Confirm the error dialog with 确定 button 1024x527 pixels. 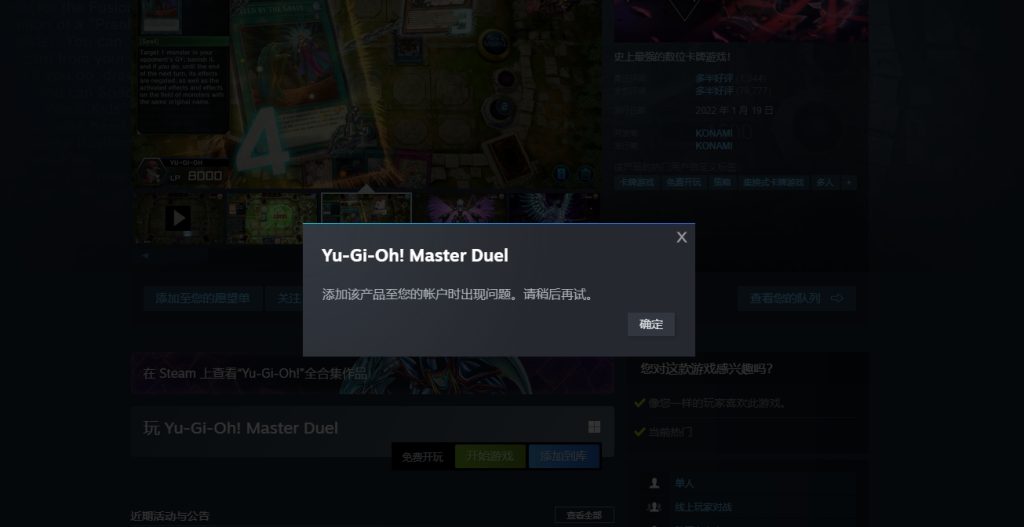pos(651,325)
